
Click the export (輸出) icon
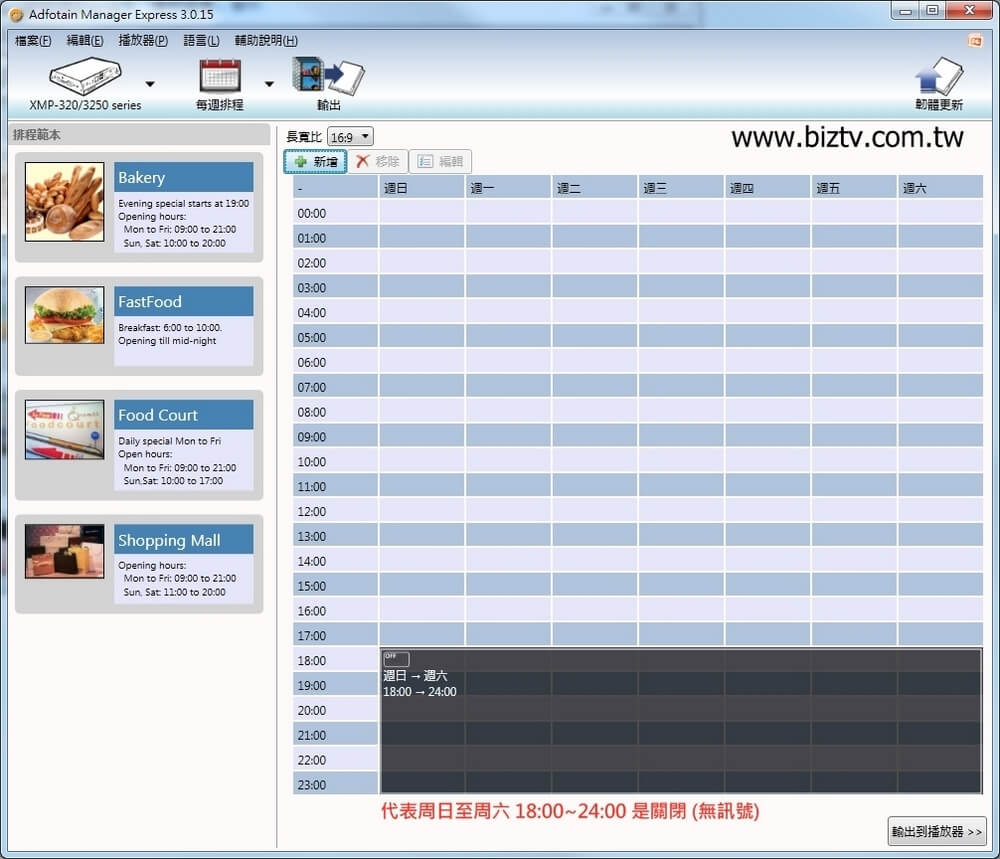328,76
